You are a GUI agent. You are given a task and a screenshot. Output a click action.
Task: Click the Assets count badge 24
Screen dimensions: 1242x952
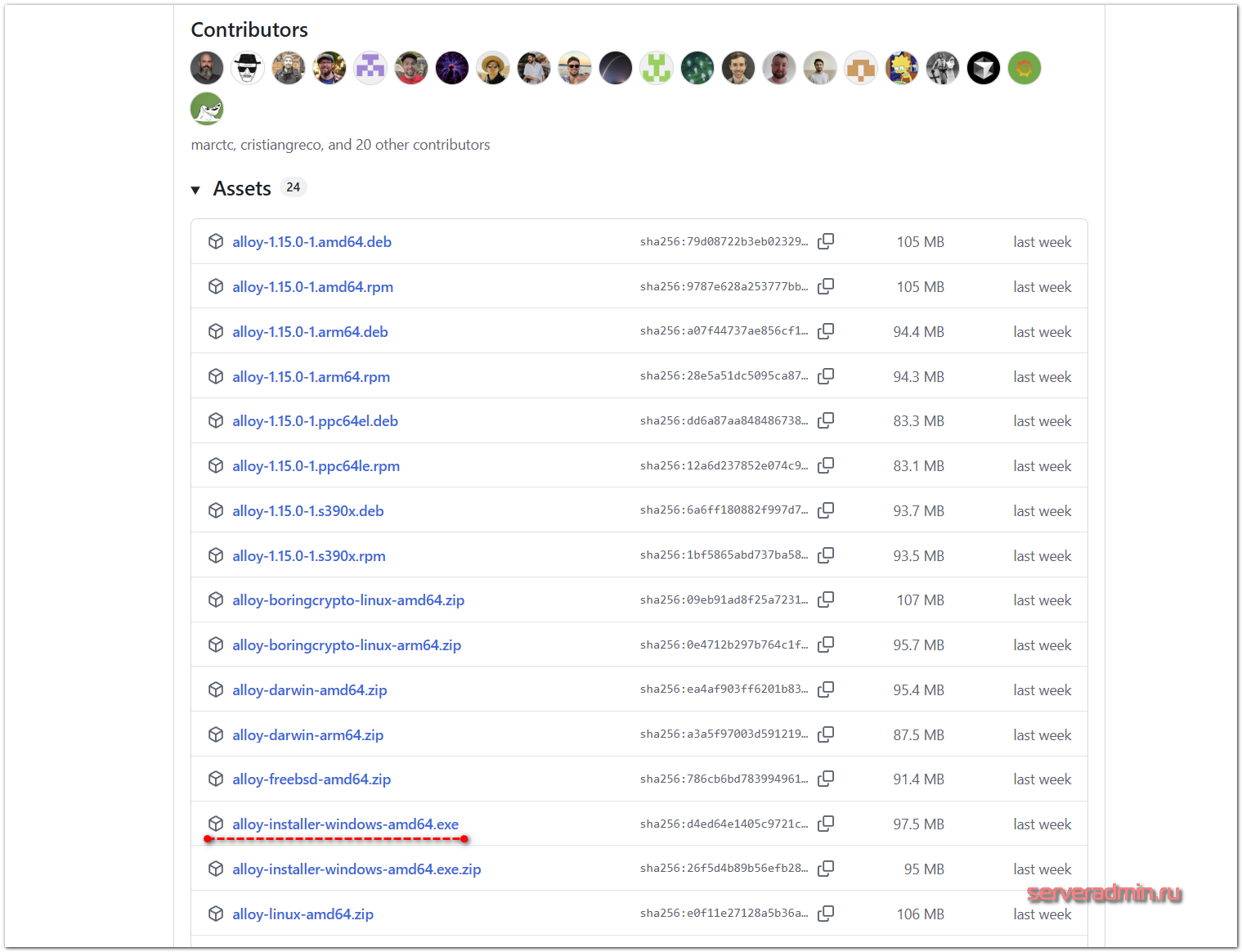tap(293, 187)
